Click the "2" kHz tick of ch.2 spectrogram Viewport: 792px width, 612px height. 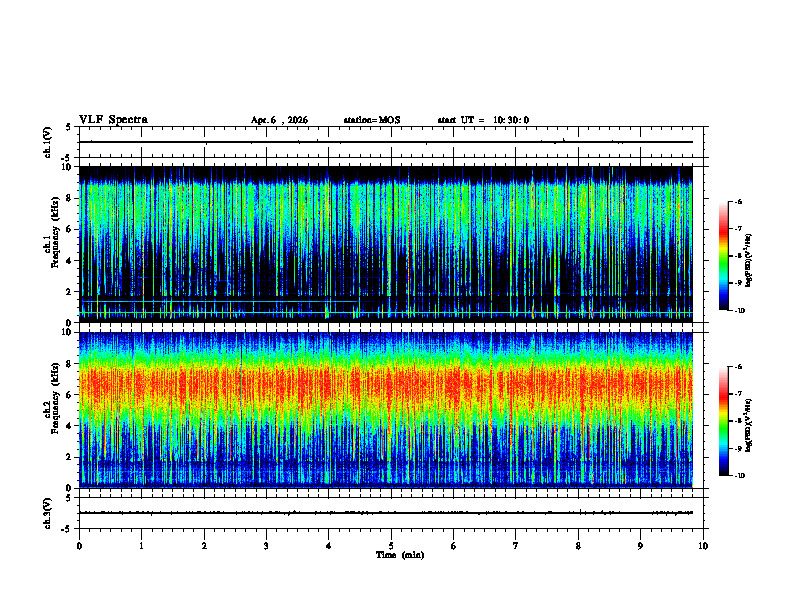click(x=69, y=457)
